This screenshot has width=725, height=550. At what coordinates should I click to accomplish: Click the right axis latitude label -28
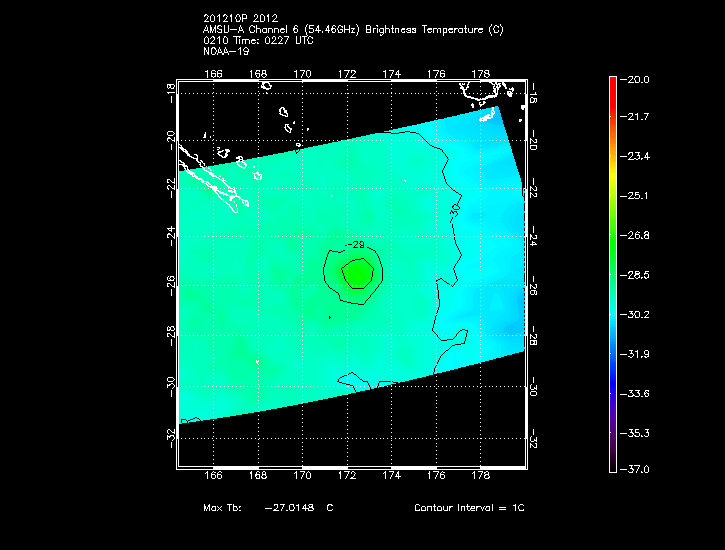[x=533, y=336]
